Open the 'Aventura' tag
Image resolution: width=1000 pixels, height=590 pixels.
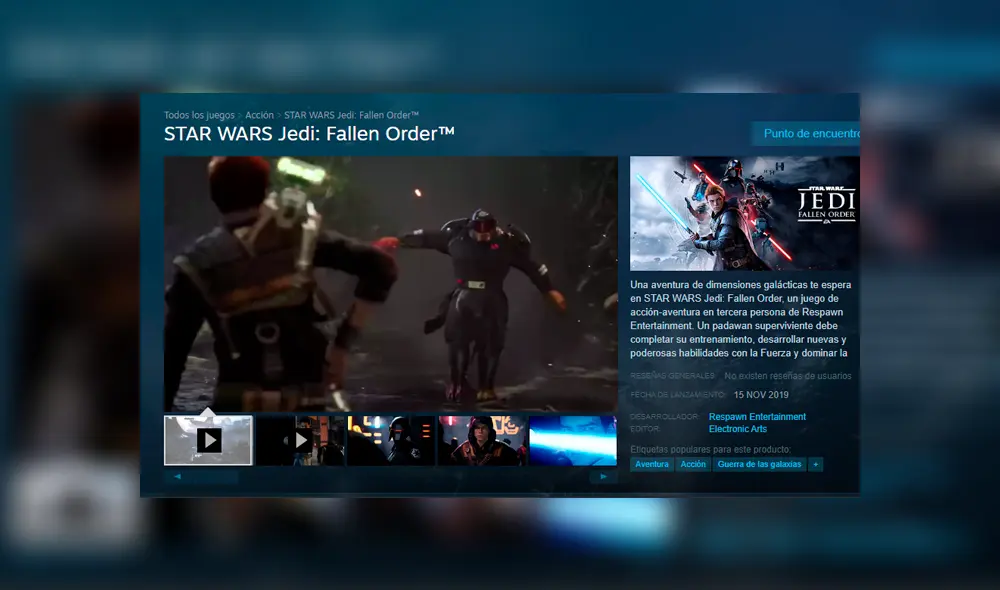652,464
